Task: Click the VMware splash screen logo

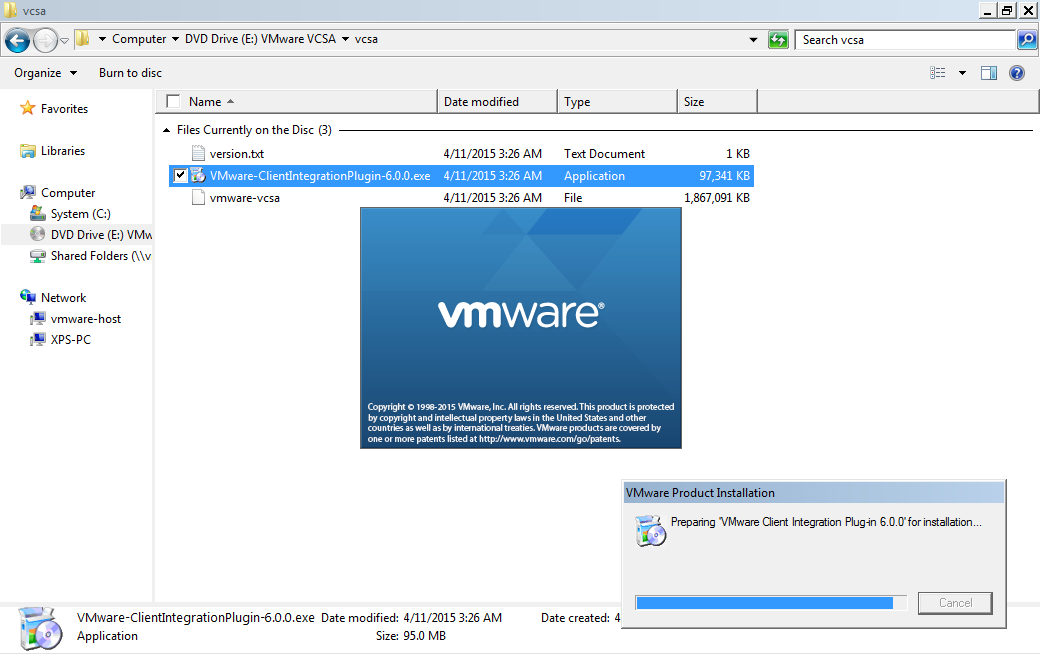Action: [x=521, y=315]
